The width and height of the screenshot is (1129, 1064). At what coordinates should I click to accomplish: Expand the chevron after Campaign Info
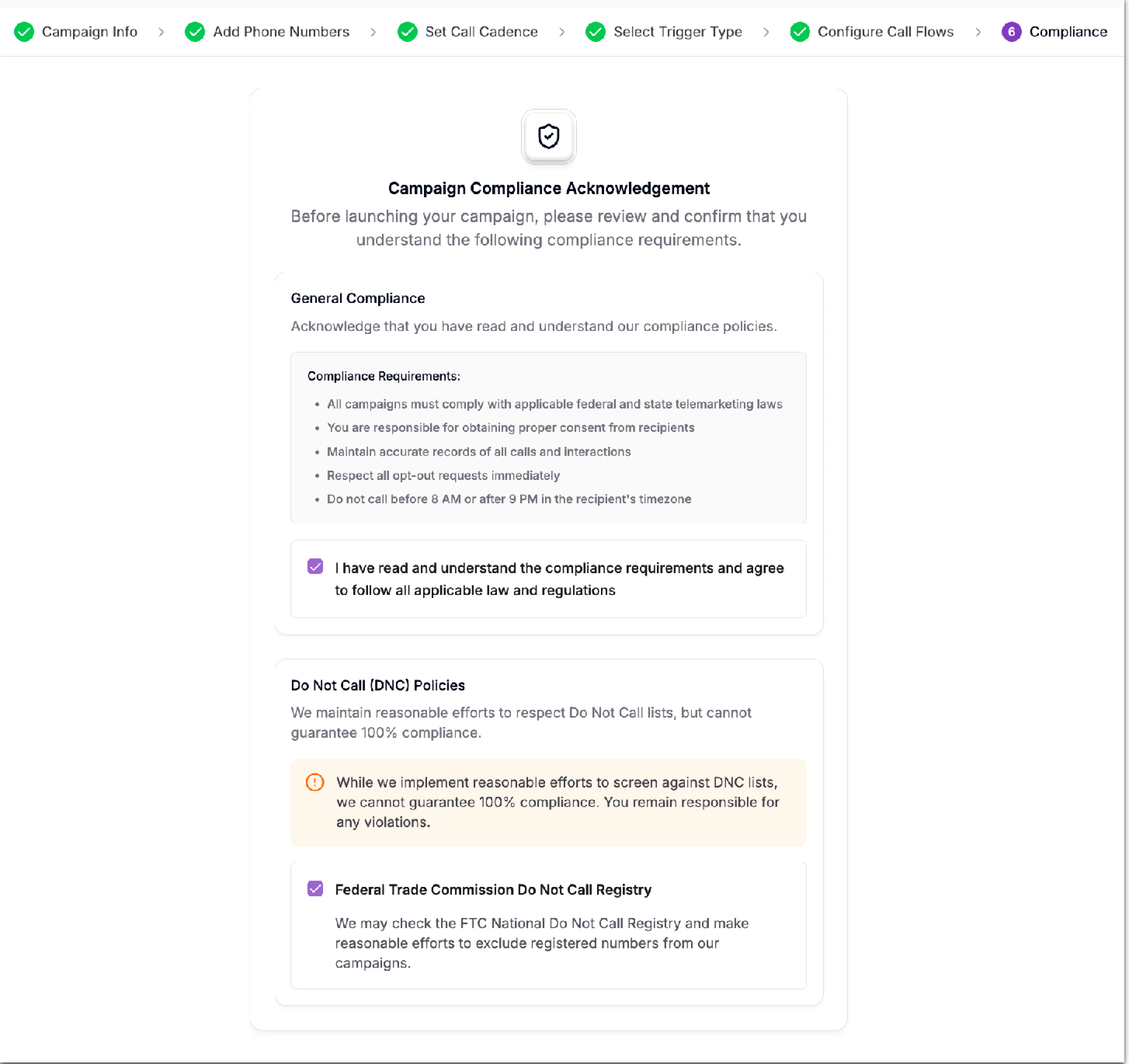[x=162, y=32]
